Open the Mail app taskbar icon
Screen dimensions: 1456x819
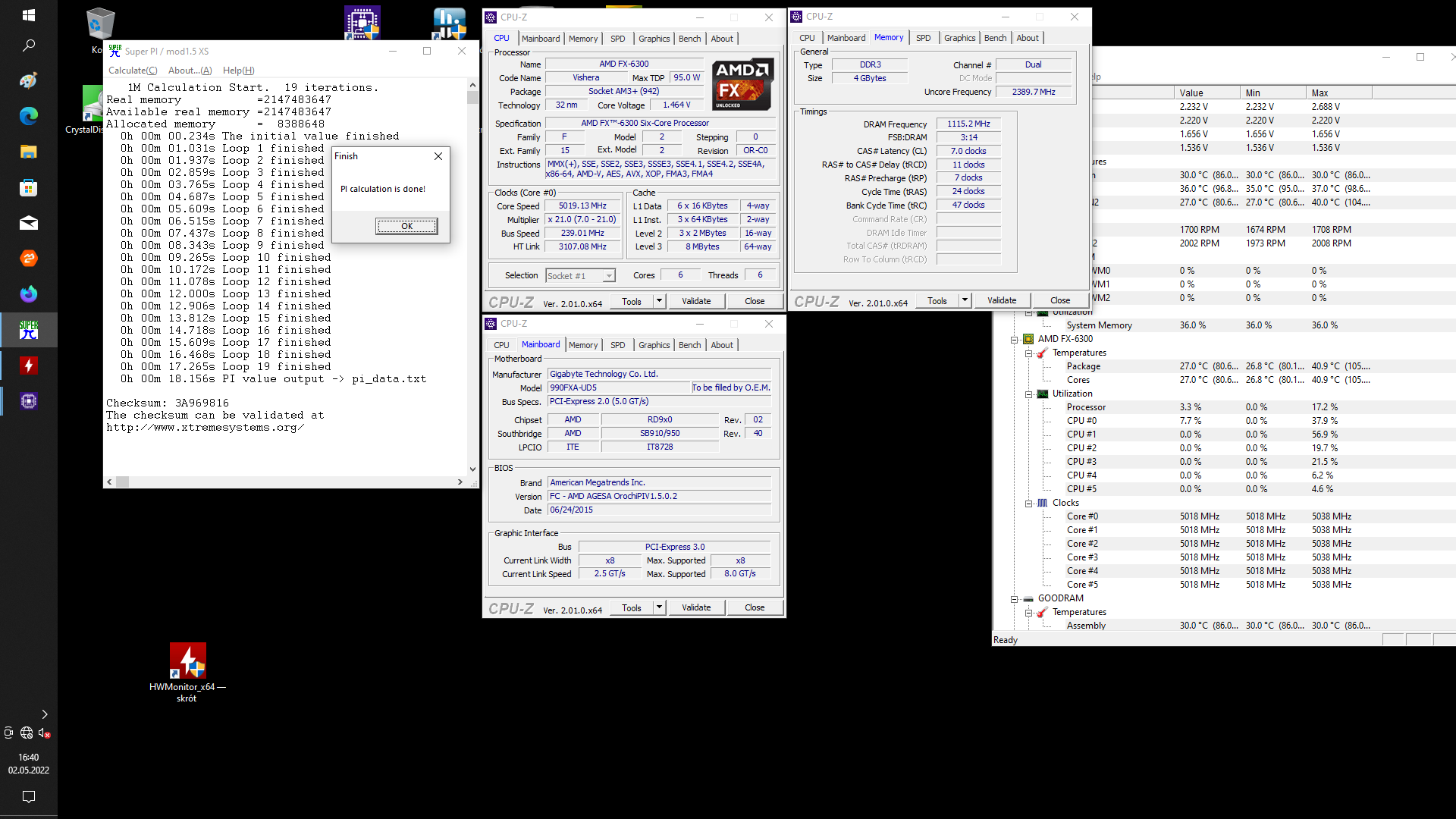(28, 223)
